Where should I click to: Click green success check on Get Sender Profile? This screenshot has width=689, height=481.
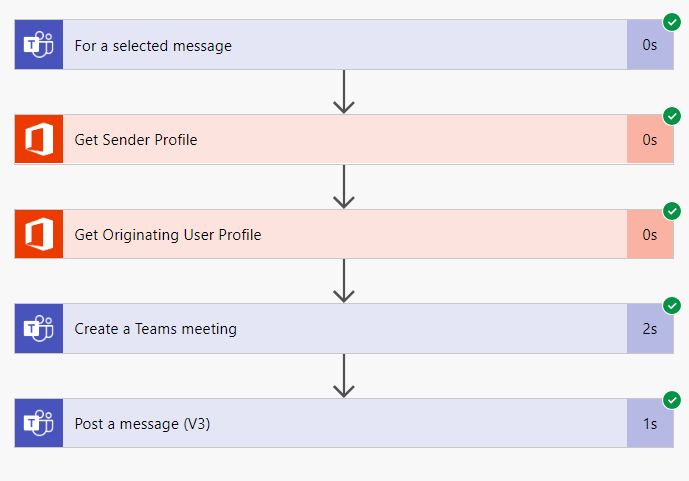[672, 116]
